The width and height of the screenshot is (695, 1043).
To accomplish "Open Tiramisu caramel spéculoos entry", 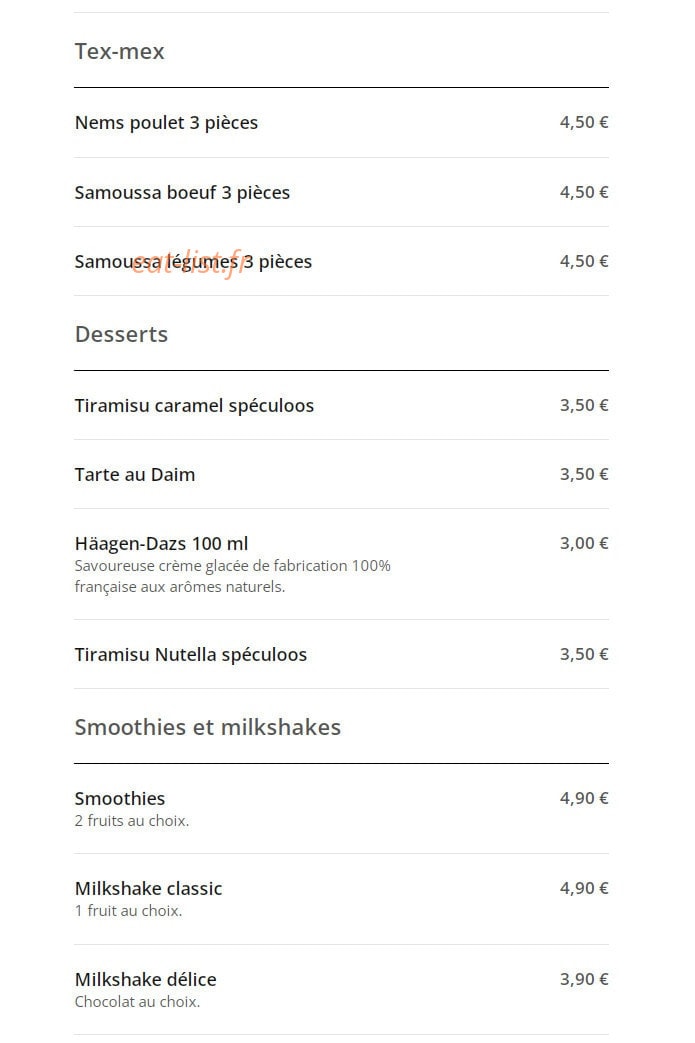I will point(341,405).
